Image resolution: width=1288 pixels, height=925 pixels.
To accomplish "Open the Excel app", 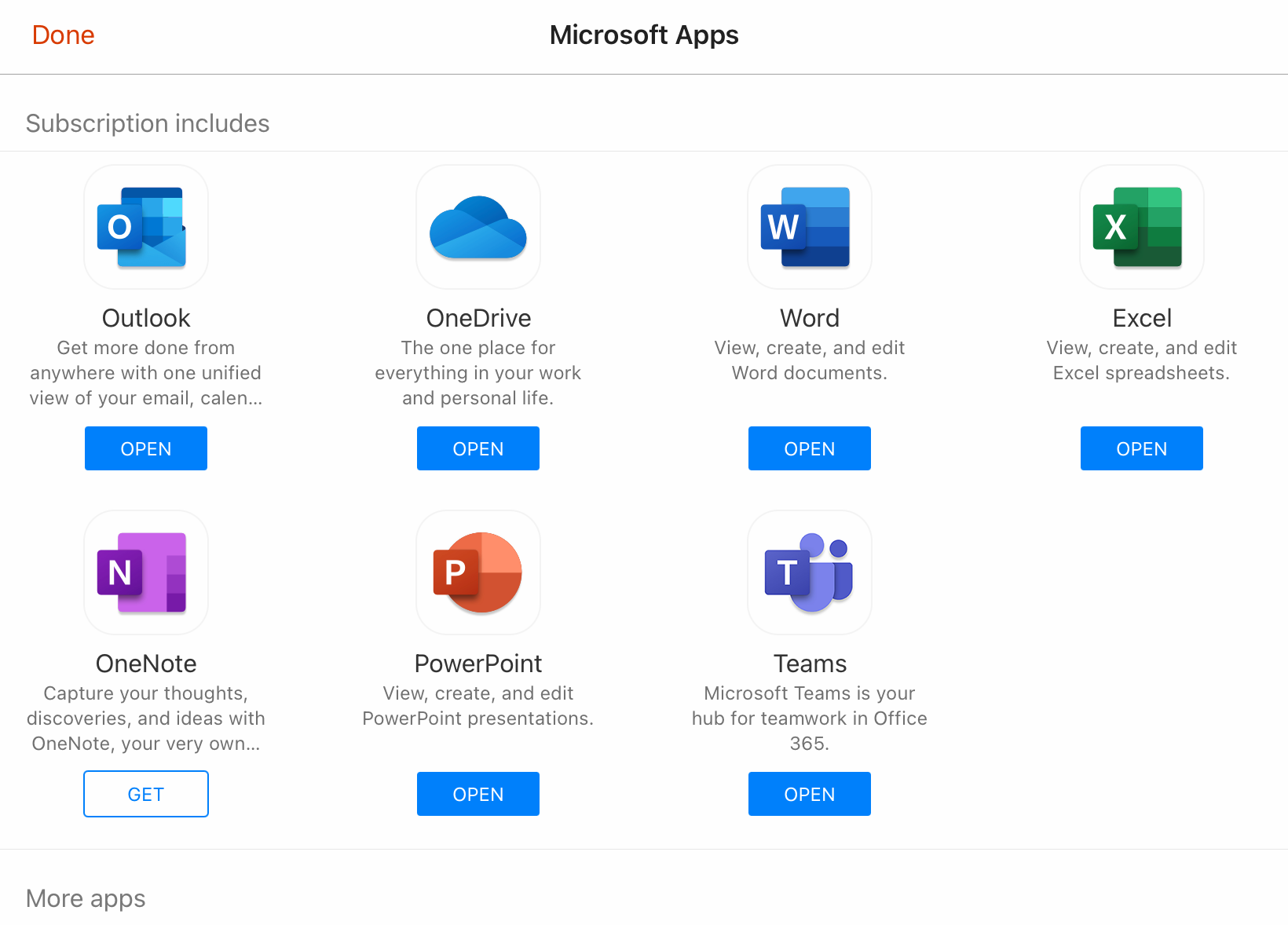I will (x=1142, y=448).
